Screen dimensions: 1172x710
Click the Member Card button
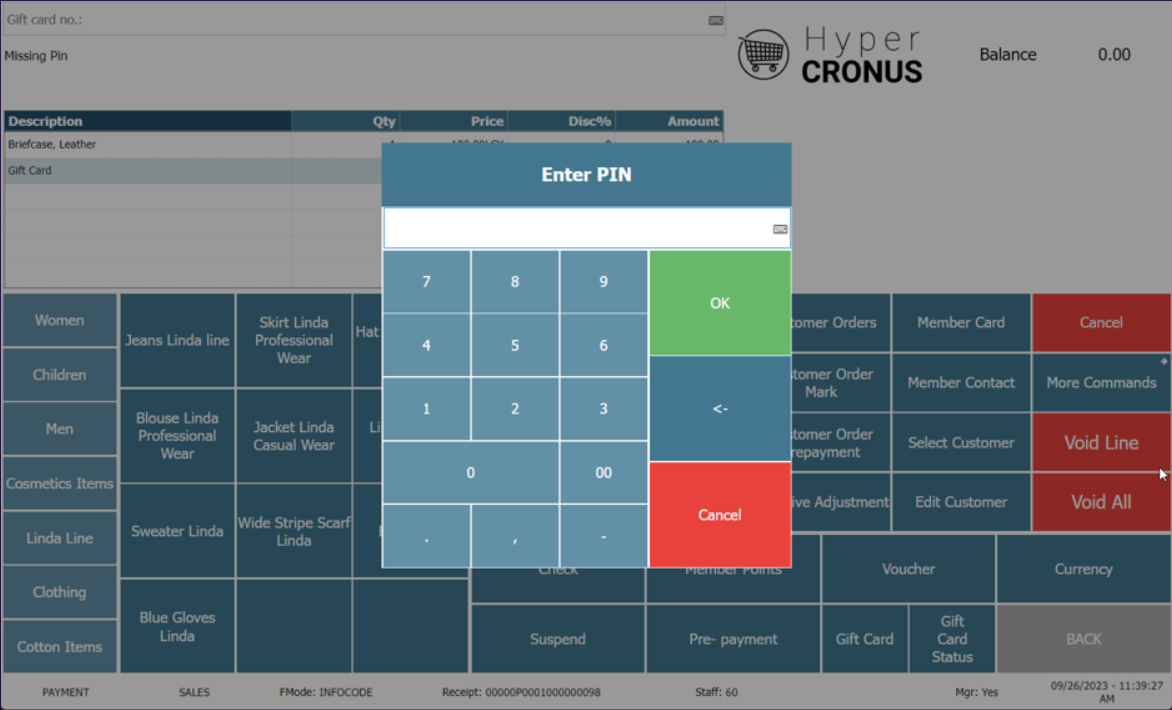961,322
